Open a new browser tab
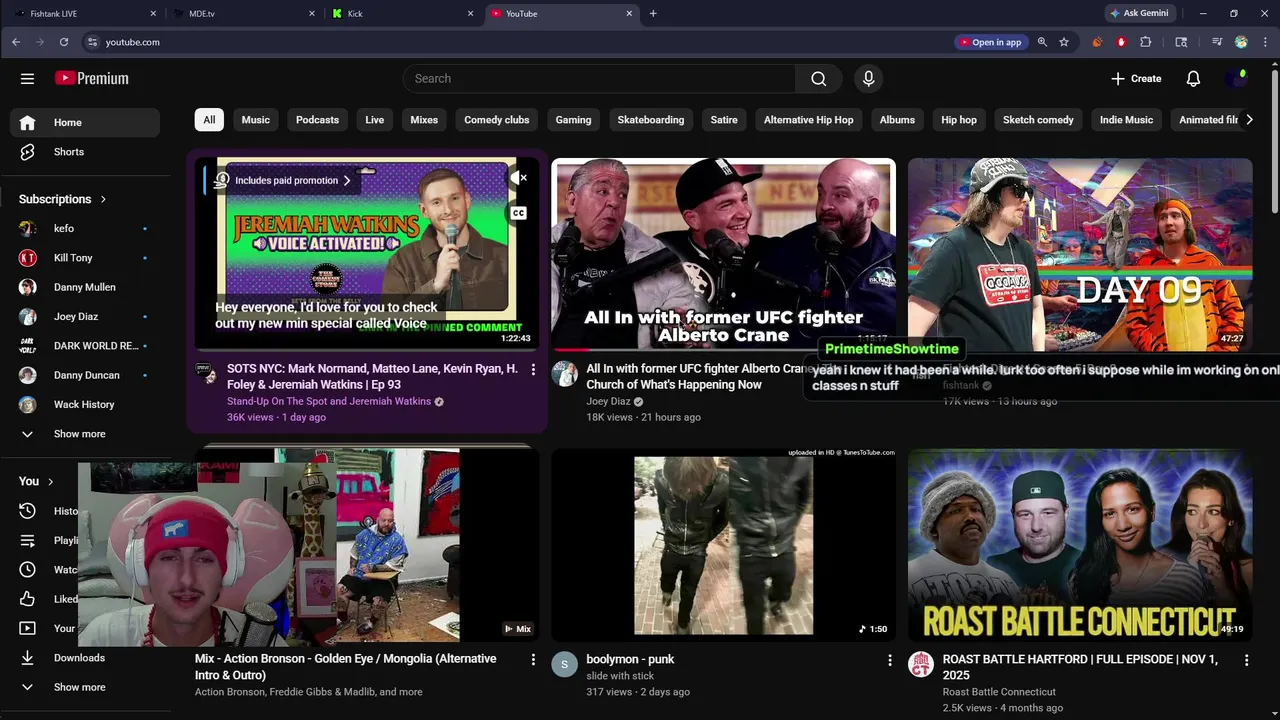 tap(653, 14)
